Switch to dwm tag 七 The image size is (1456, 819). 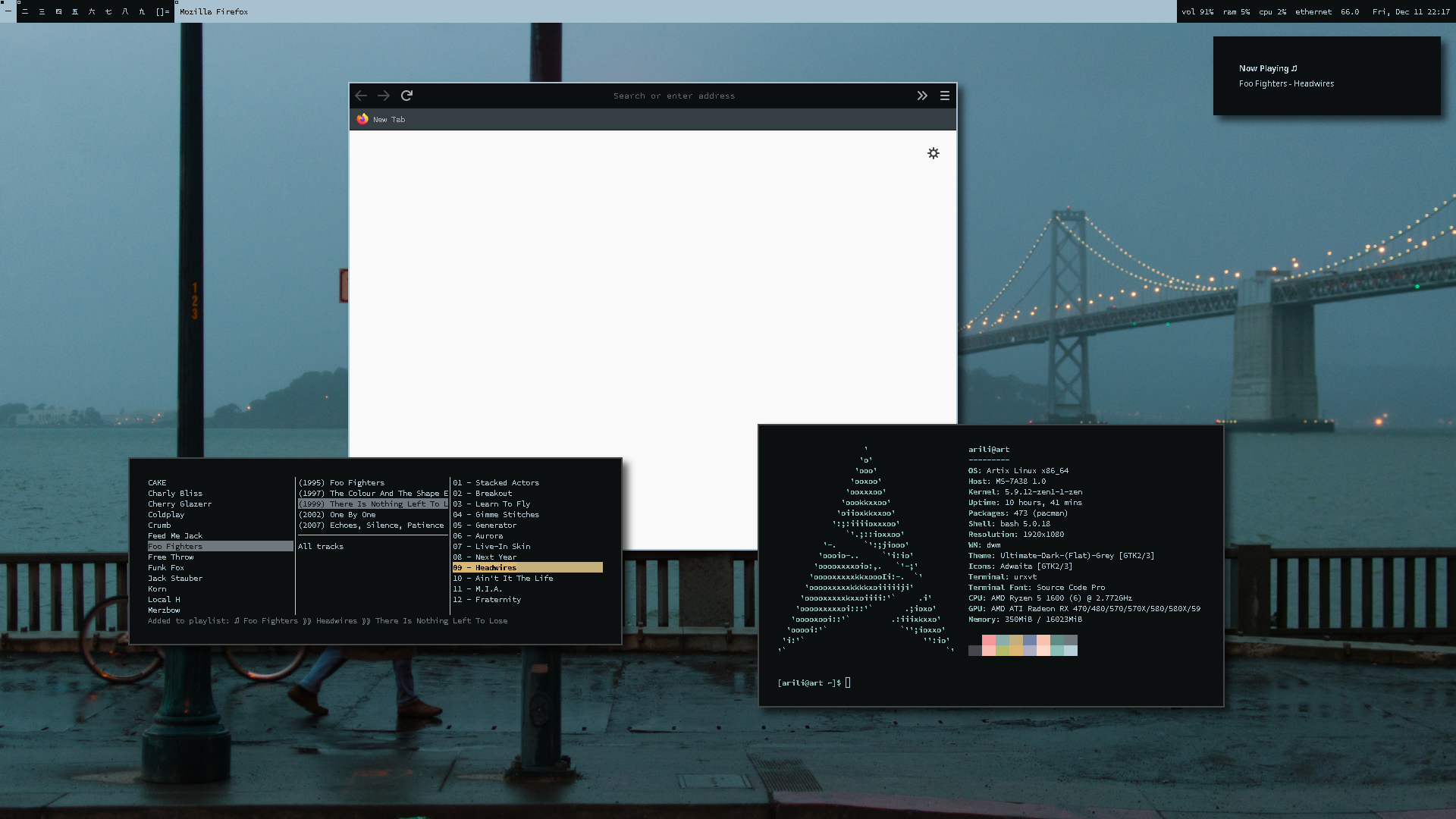(x=108, y=11)
